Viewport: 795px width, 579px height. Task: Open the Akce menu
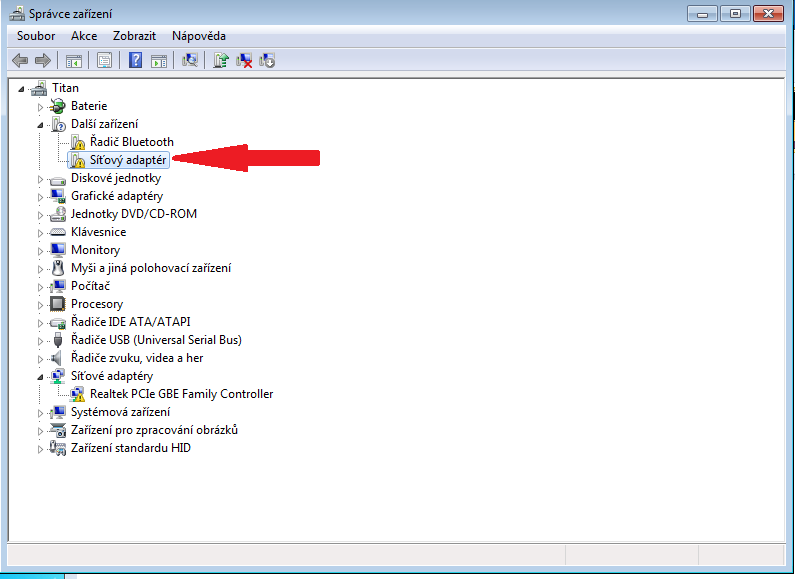coord(84,36)
